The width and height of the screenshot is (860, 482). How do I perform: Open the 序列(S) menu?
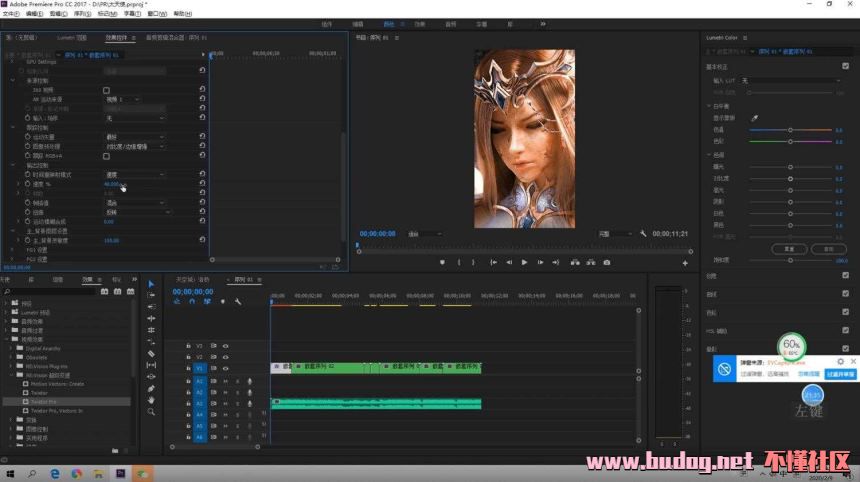point(82,14)
